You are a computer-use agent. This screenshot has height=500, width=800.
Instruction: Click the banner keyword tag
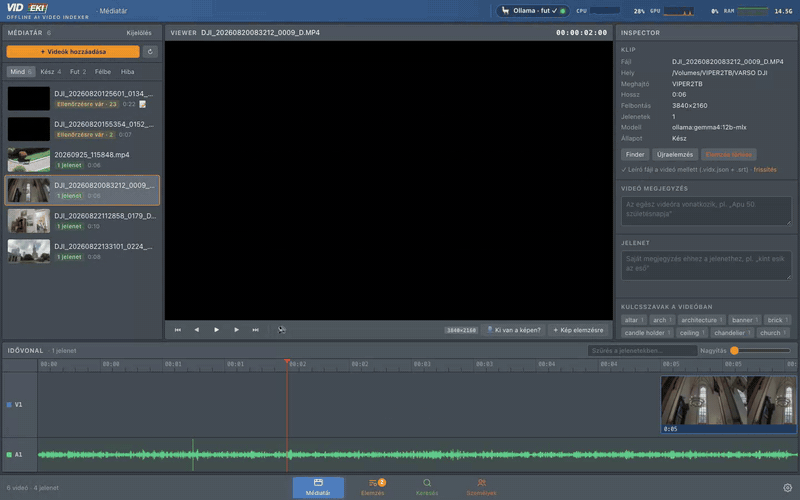(744, 320)
